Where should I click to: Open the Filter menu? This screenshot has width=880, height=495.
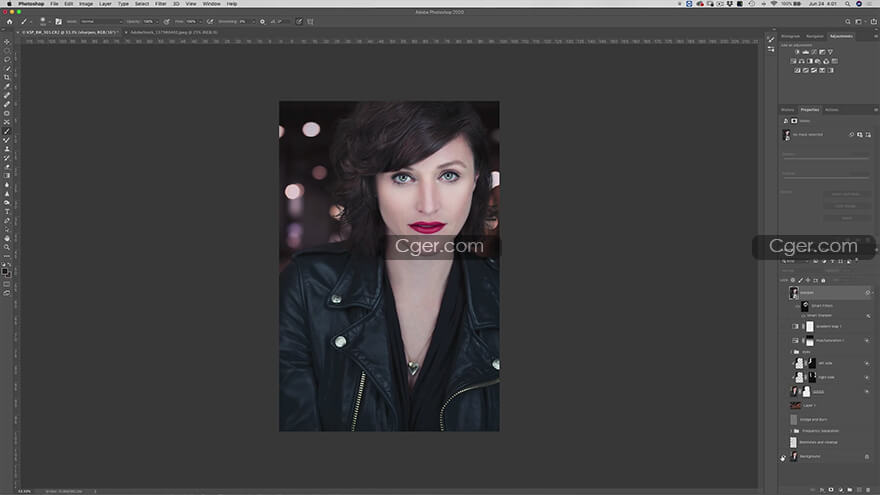pos(161,3)
